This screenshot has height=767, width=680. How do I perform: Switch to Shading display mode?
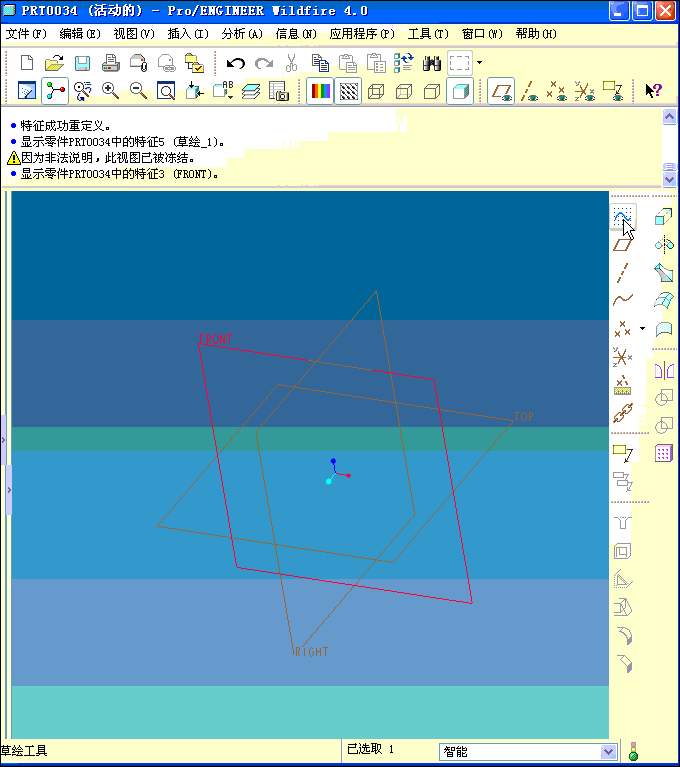click(x=460, y=91)
